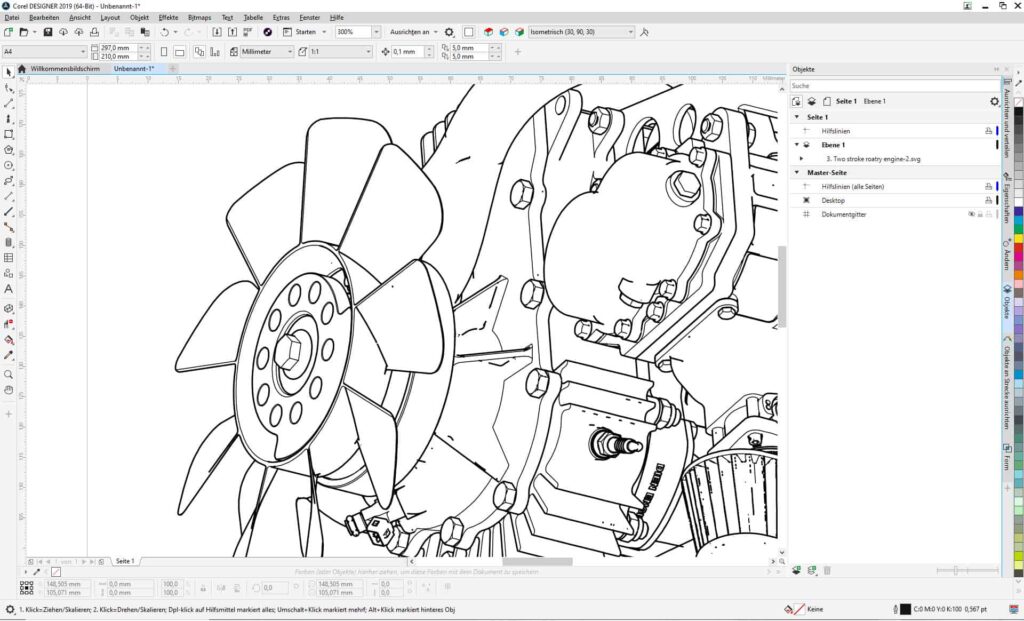
Task: Select the Zoom magnifier tool
Action: 8,374
